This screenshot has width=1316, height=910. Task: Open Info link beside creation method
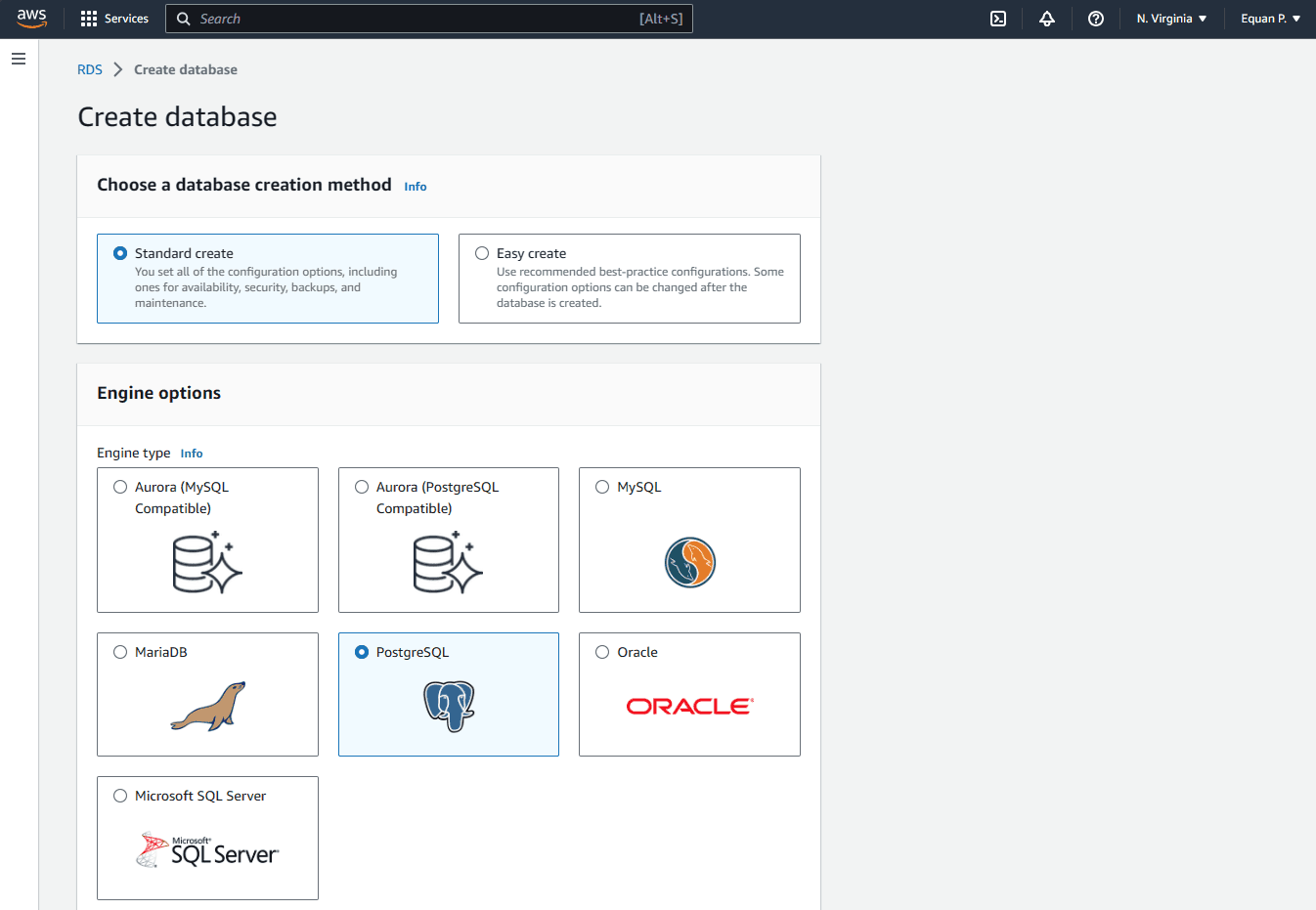pos(416,187)
